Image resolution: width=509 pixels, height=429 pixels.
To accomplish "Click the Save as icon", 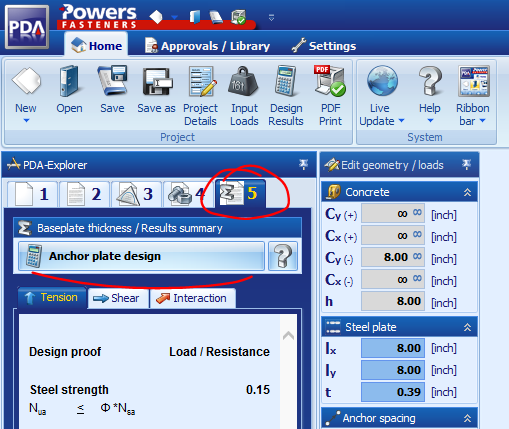I will click(157, 82).
